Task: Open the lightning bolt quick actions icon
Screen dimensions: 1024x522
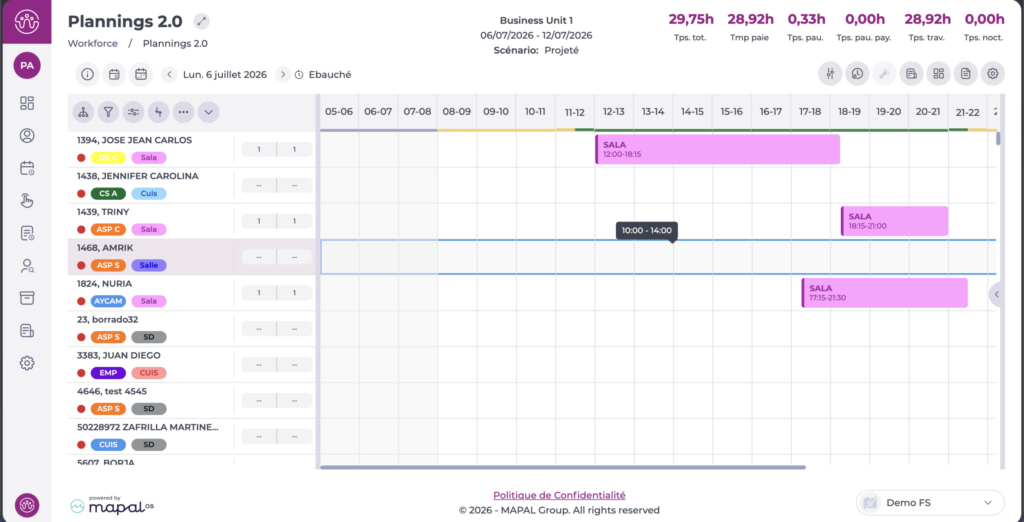Action: (158, 112)
